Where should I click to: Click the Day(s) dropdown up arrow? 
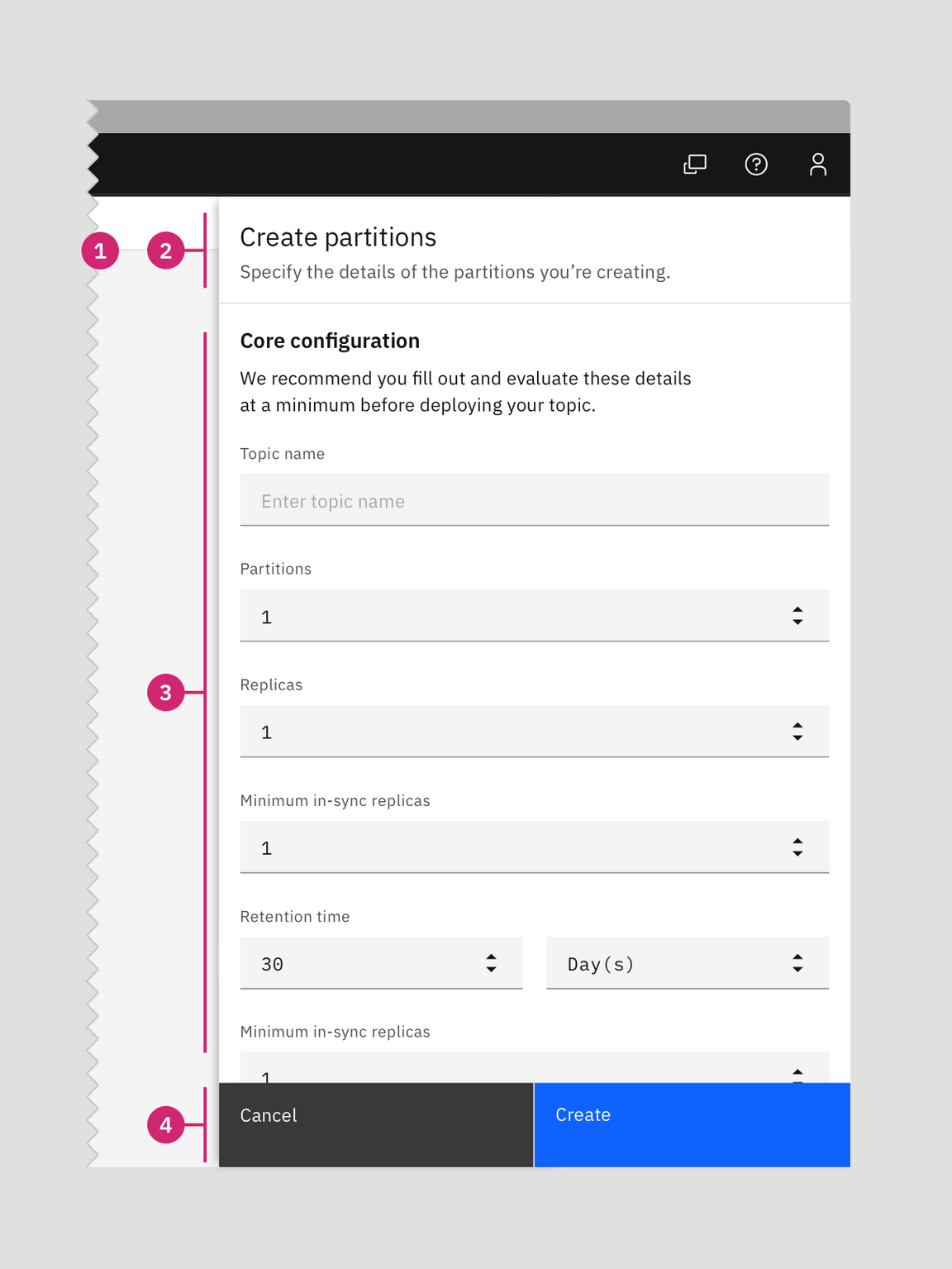(x=797, y=957)
